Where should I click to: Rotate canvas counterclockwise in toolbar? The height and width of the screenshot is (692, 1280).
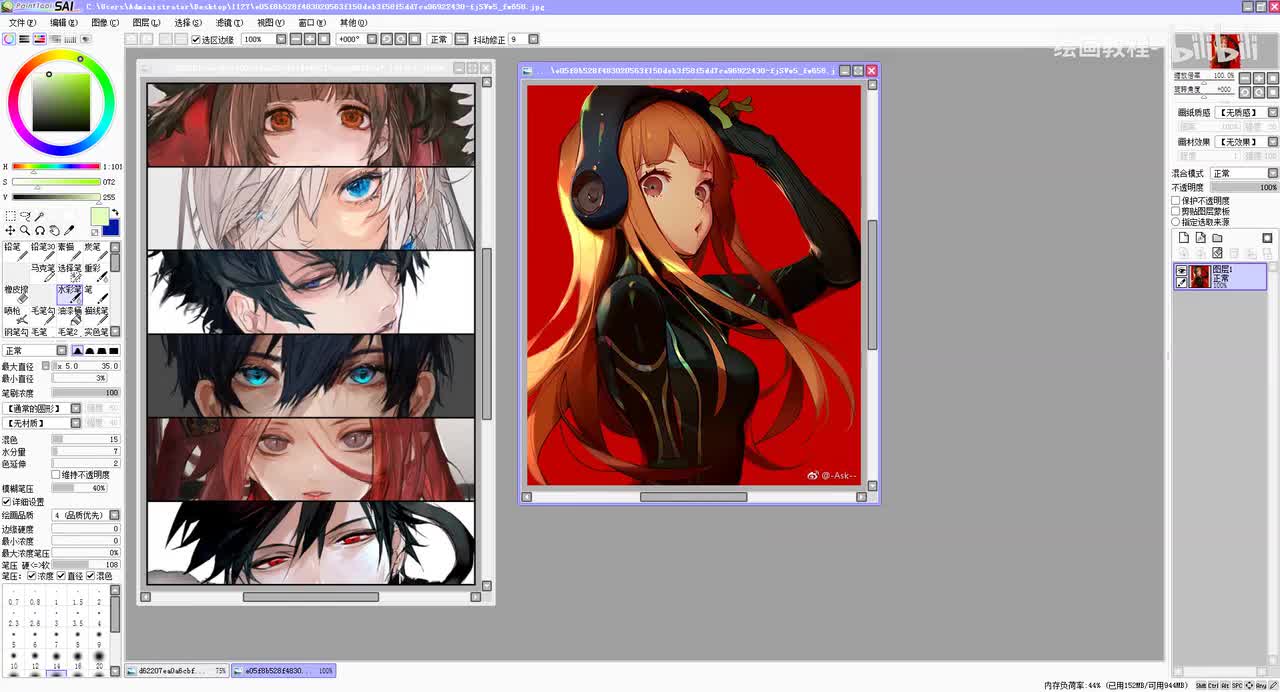386,39
